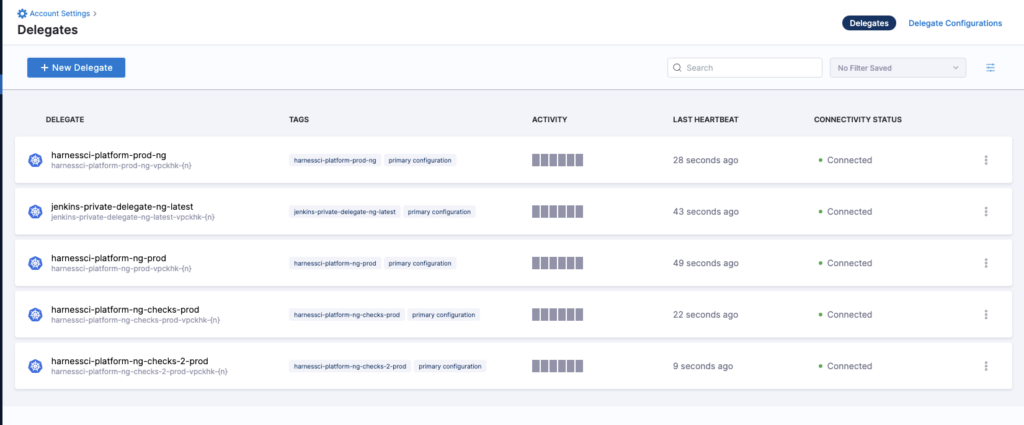Click primary configuration tag in harnessci-platform-ng-checks-prod row
The image size is (1024, 425).
point(444,315)
